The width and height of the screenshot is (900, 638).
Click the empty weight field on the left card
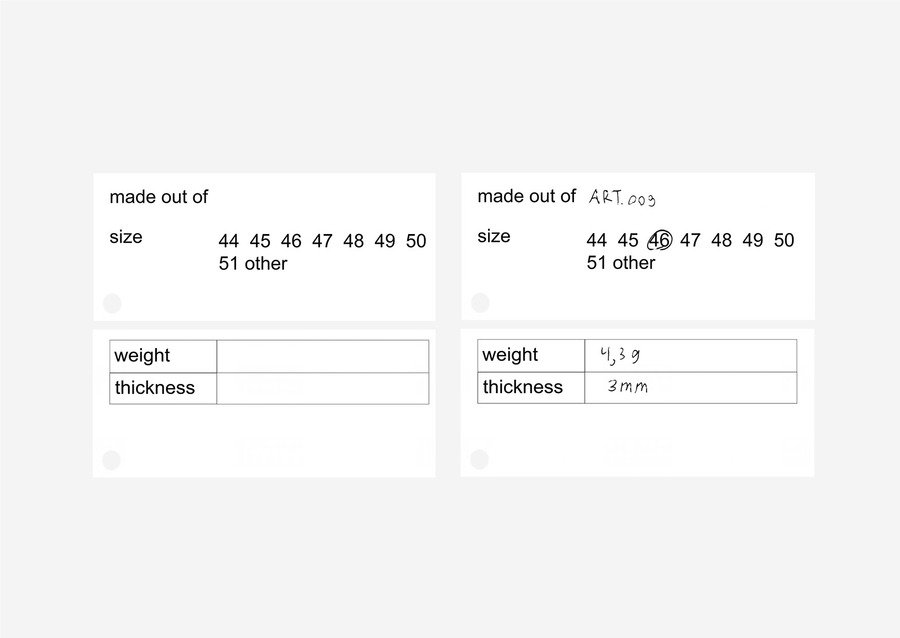[322, 356]
